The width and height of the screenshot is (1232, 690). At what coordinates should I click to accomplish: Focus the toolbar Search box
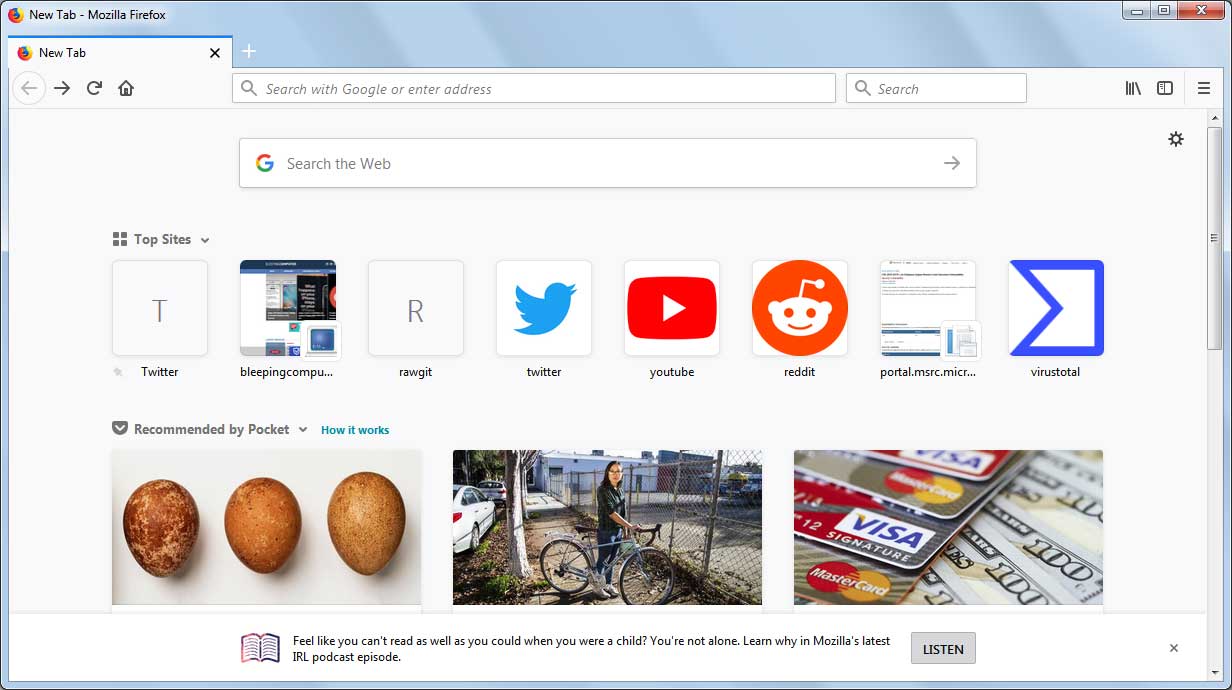936,88
